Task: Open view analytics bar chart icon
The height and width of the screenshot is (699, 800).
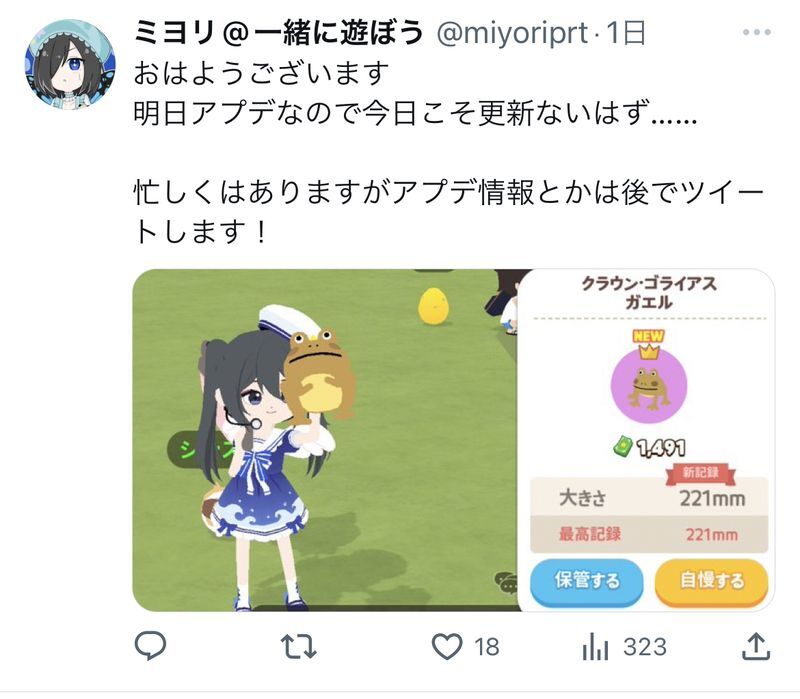Action: 595,646
